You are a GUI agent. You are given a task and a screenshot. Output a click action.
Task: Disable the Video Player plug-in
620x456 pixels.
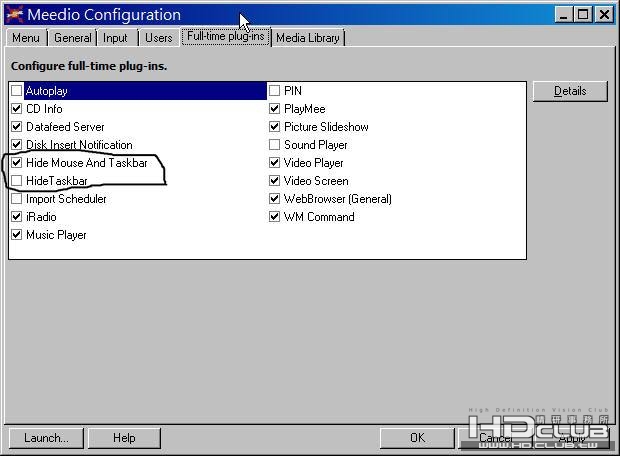click(274, 163)
